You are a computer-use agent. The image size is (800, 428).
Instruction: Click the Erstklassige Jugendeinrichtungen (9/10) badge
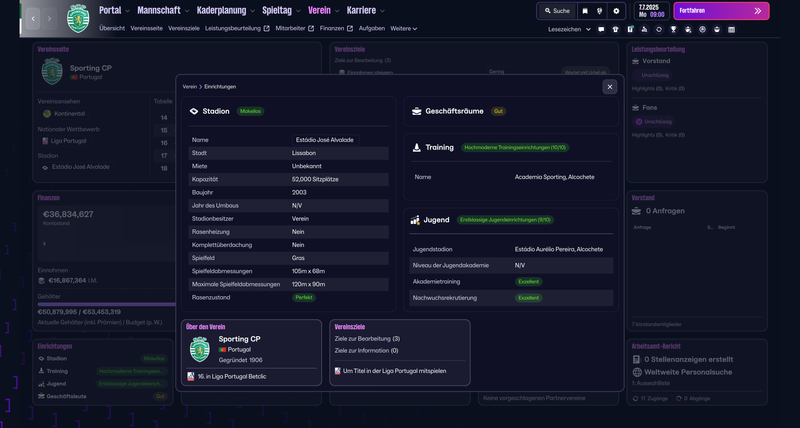point(505,220)
